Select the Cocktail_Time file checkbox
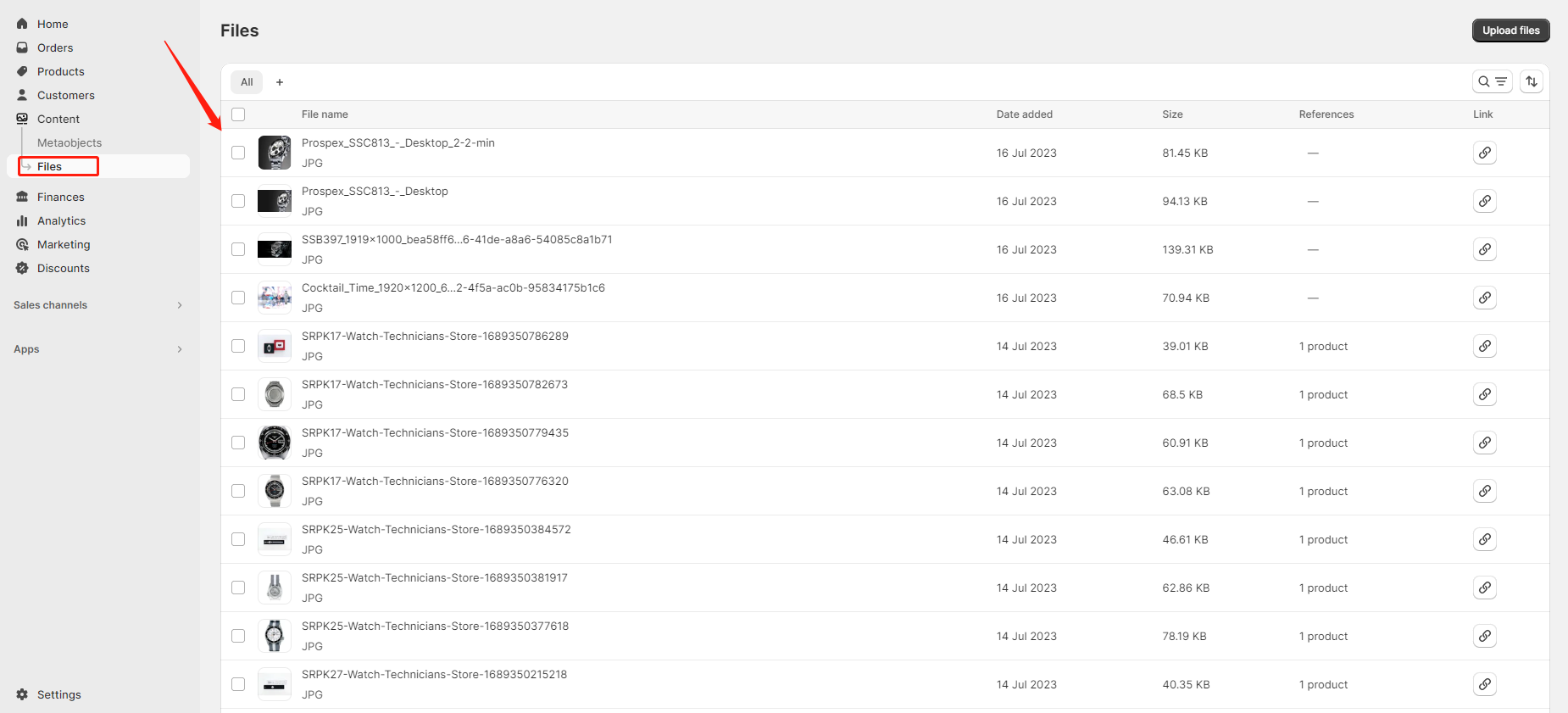The height and width of the screenshot is (713, 1568). point(238,298)
